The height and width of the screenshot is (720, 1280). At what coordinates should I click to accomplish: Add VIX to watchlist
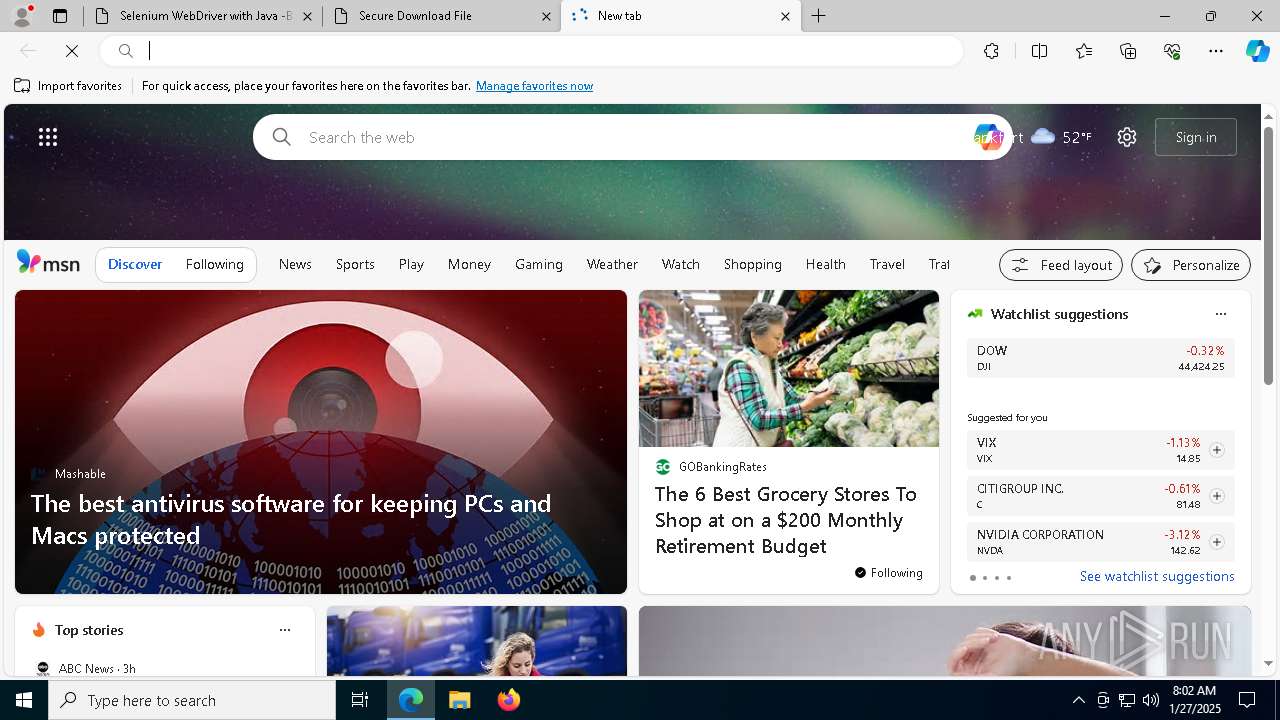click(x=1216, y=450)
